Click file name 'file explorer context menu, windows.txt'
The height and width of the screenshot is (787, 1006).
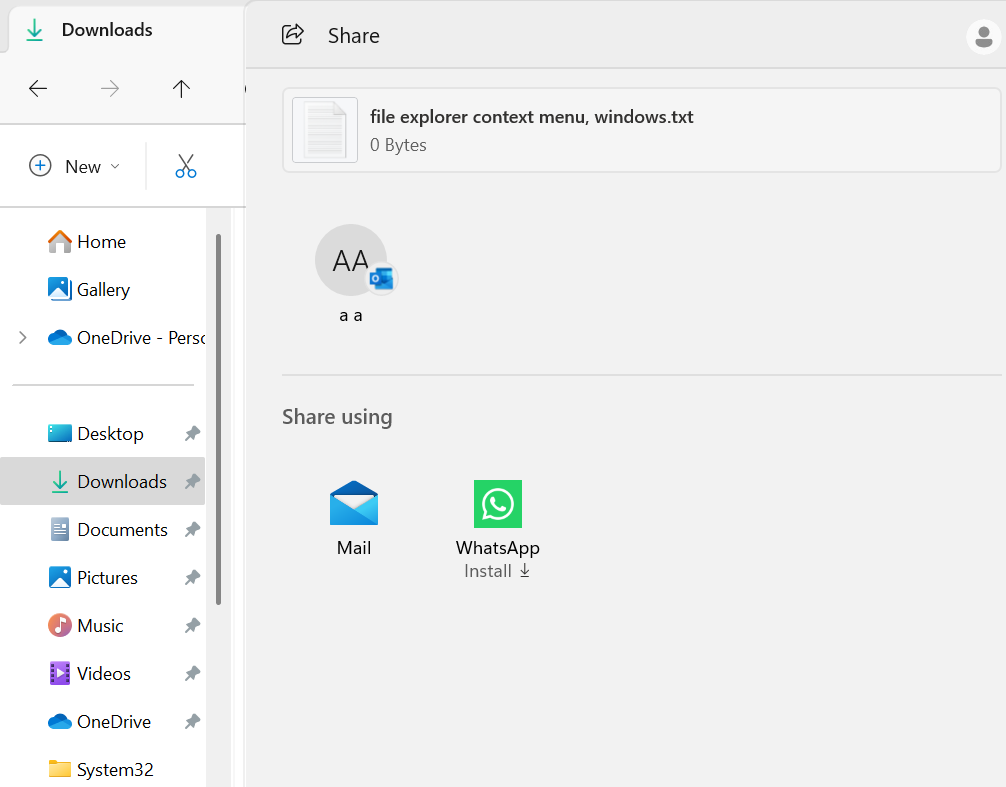(x=531, y=117)
